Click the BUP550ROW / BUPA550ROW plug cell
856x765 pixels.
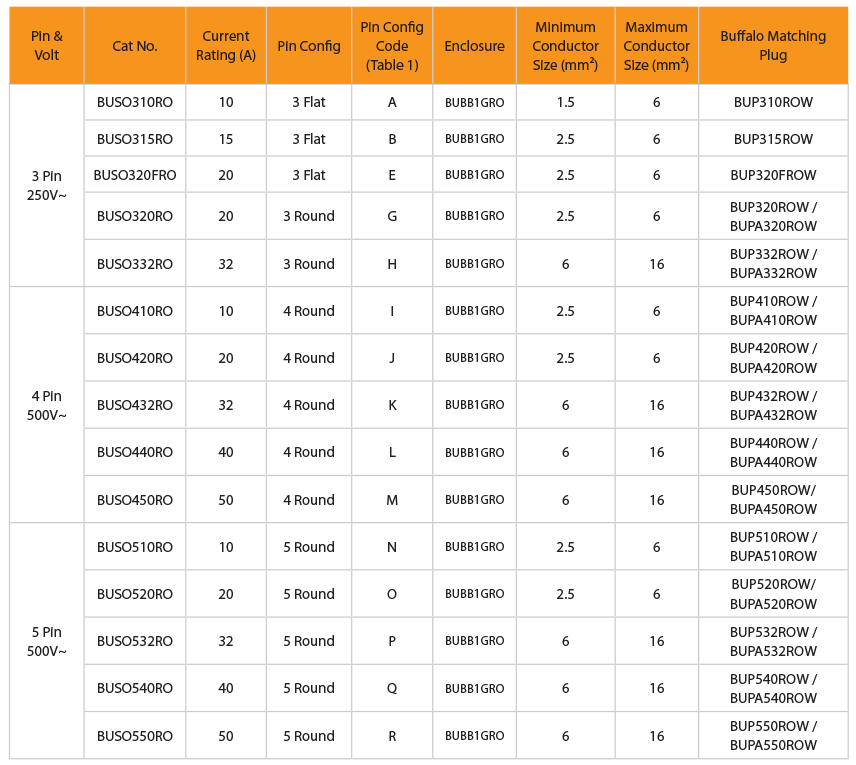773,736
